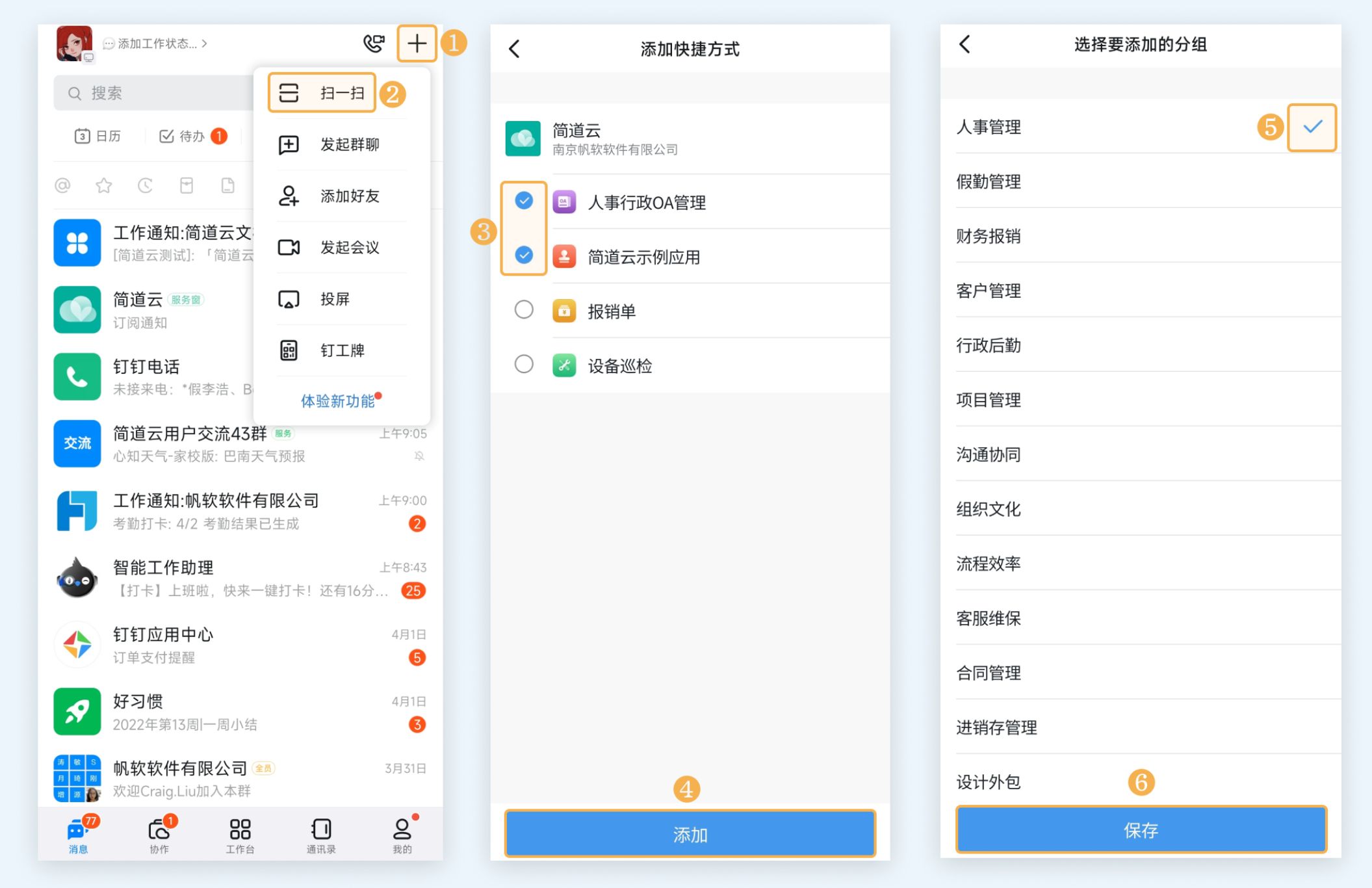1372x888 pixels.
Task: Choose 发起群聊 in popup menu
Action: click(x=338, y=144)
